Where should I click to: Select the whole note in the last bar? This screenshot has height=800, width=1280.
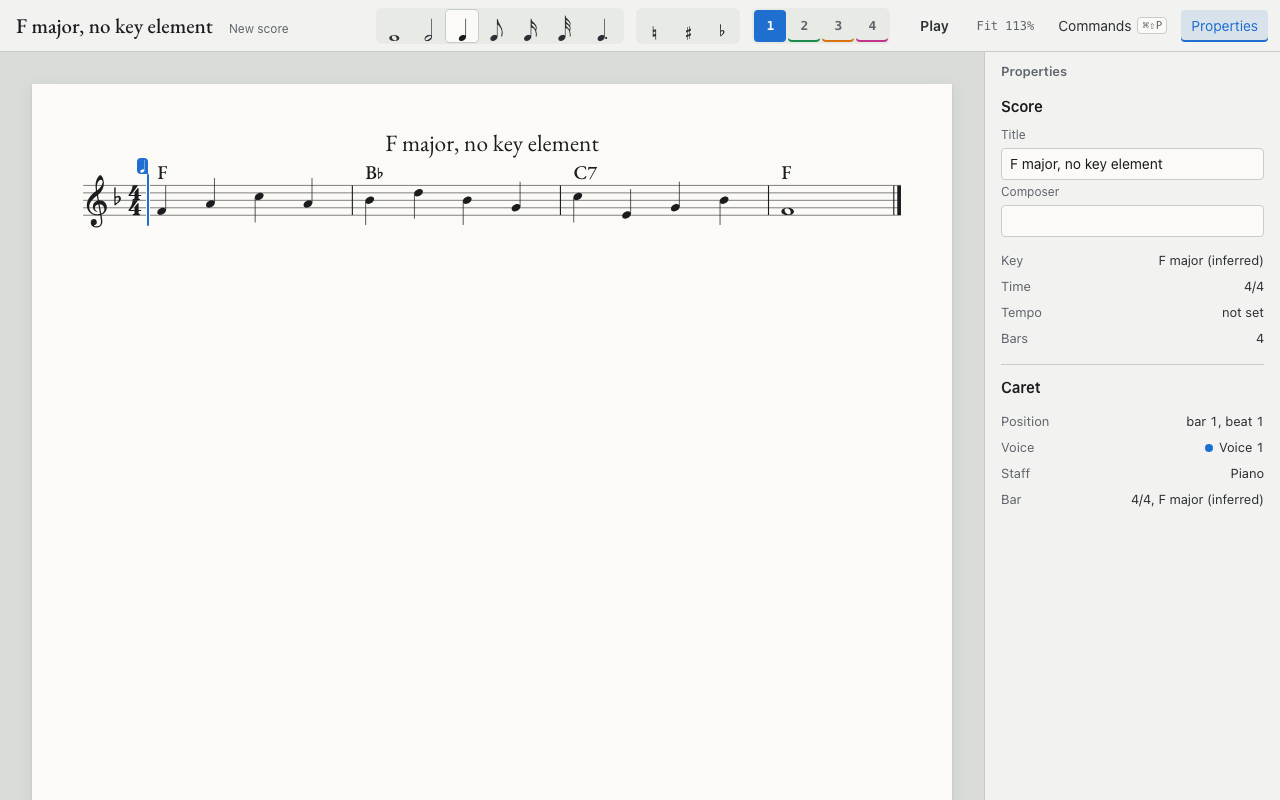(787, 211)
